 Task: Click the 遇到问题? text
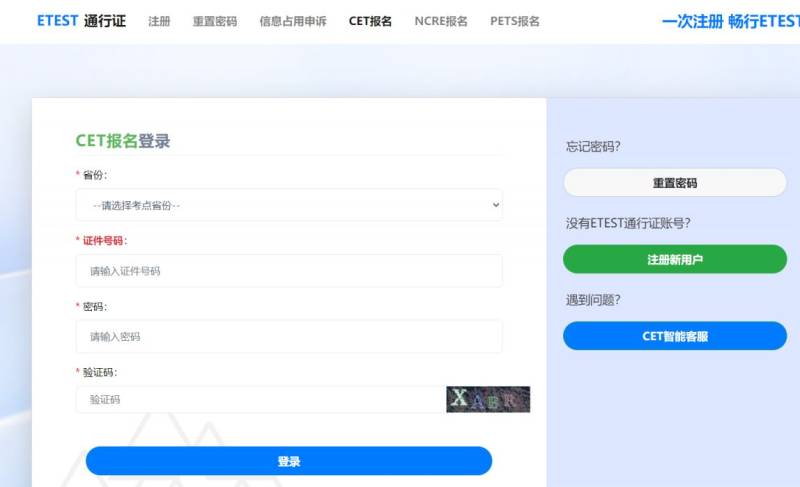click(x=593, y=300)
